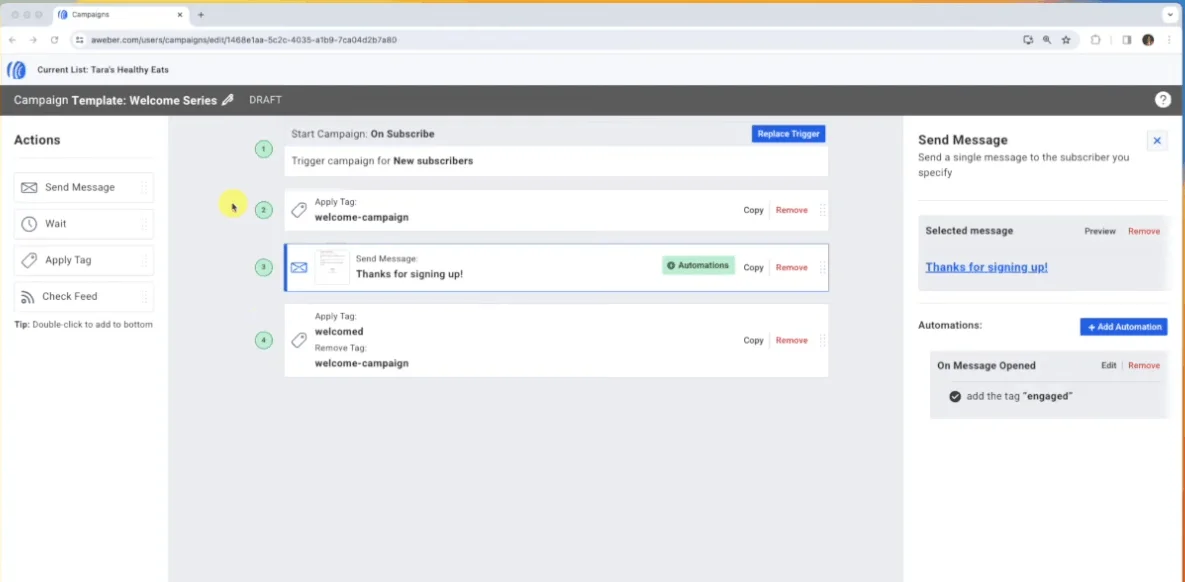Preview the selected message

coord(1100,231)
